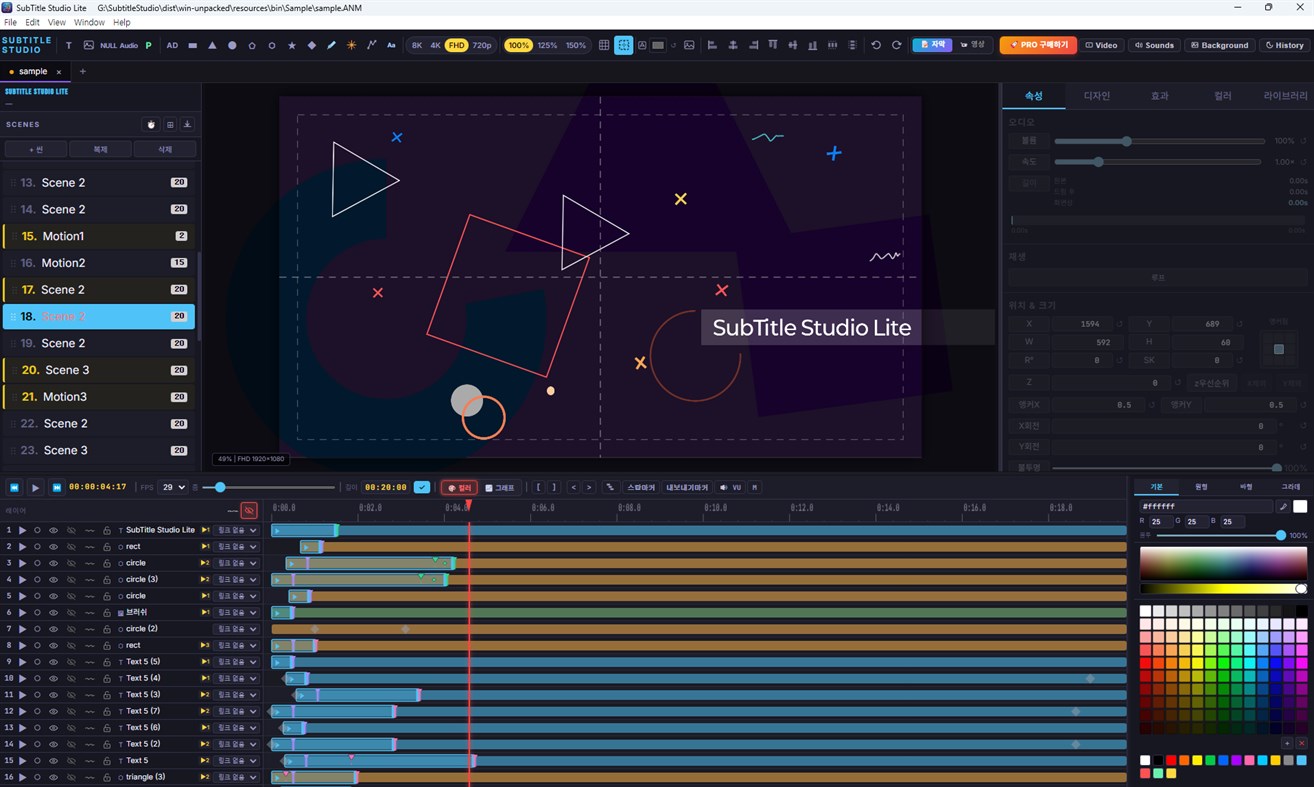Select the star shape tool
1314x787 pixels.
click(x=292, y=45)
